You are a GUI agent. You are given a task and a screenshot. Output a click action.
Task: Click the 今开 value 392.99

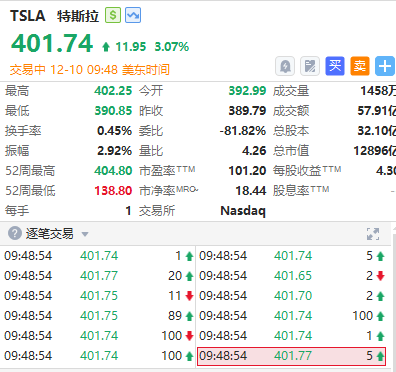(x=247, y=91)
